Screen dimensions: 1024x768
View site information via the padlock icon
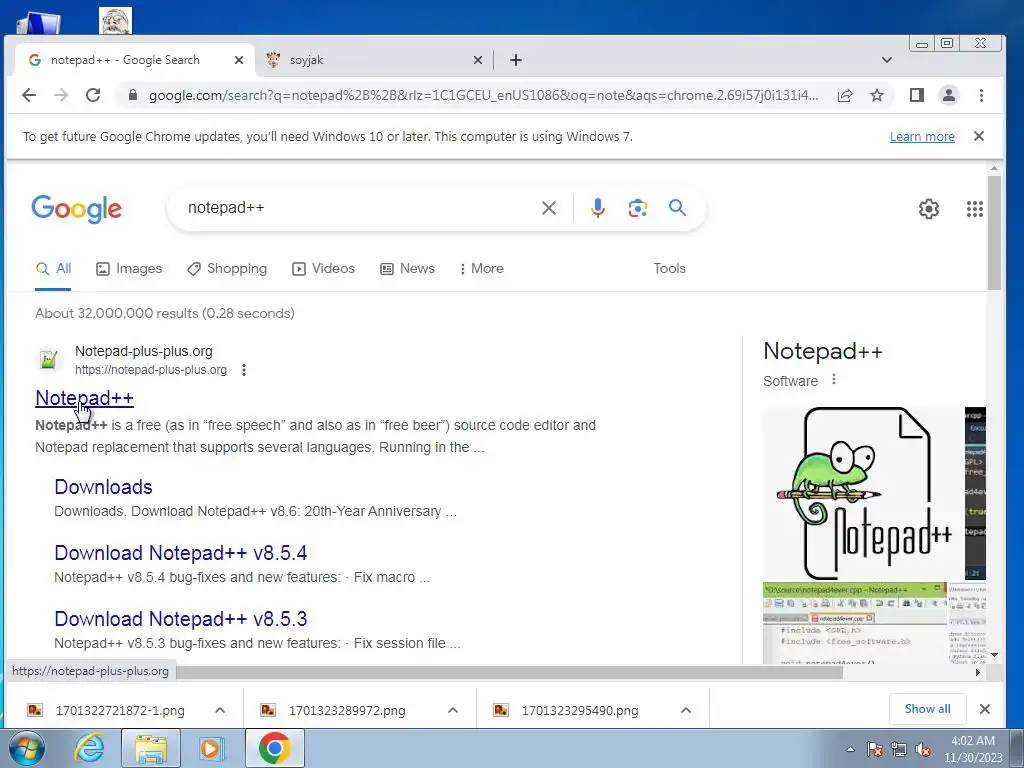click(x=133, y=95)
